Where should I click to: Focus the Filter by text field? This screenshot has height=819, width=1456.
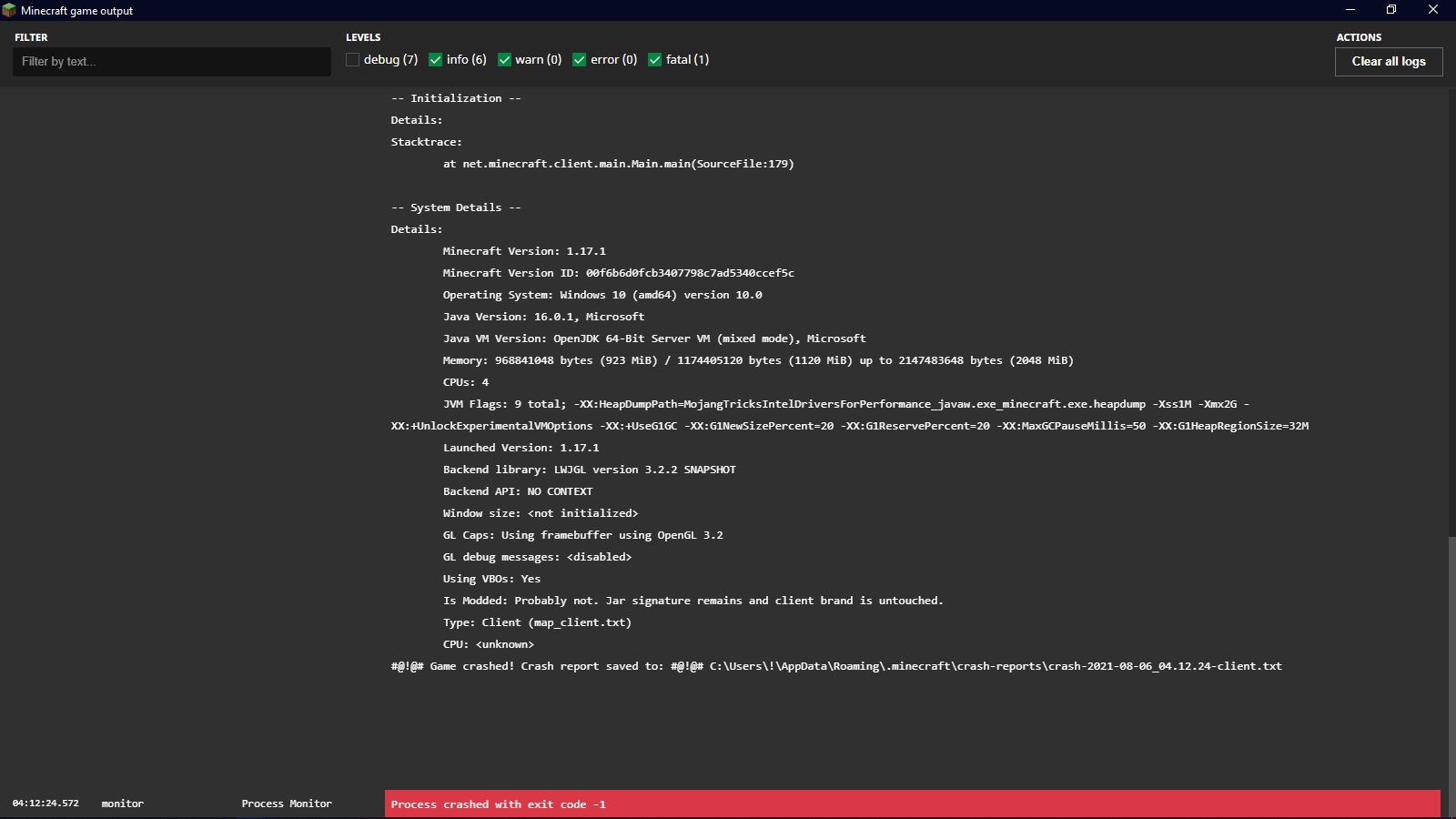click(172, 62)
